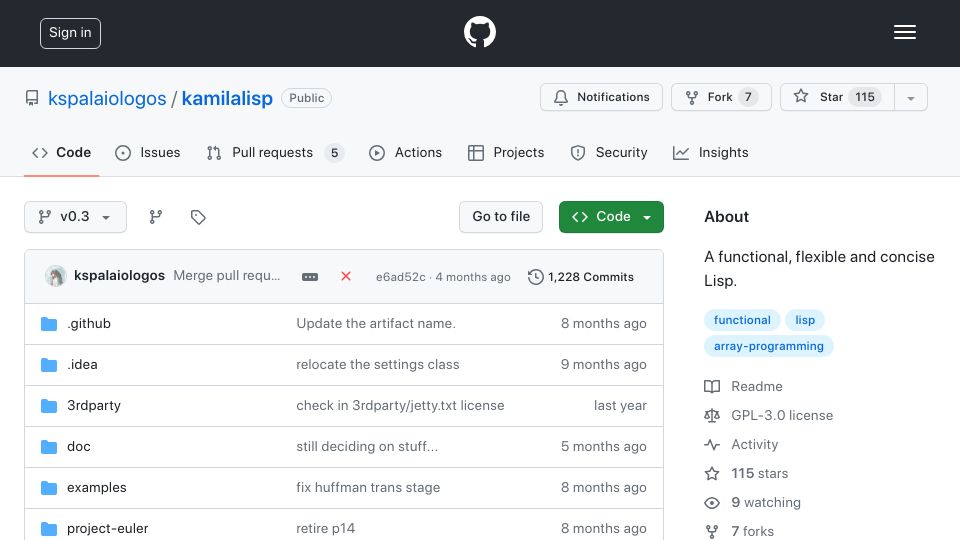960x540 pixels.
Task: Click kspalaiologos avatar in commit bar
Action: (56, 276)
